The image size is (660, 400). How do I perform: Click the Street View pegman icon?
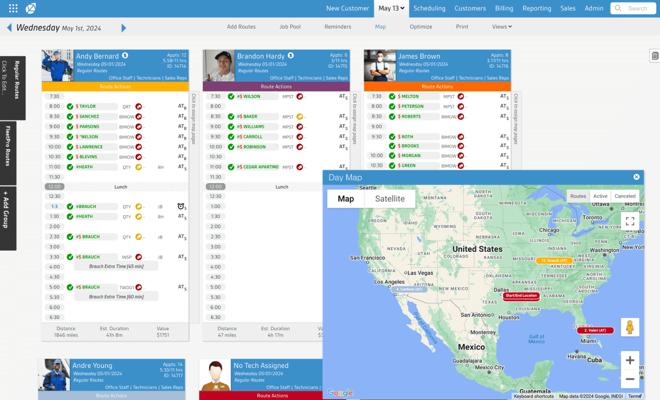pos(630,327)
